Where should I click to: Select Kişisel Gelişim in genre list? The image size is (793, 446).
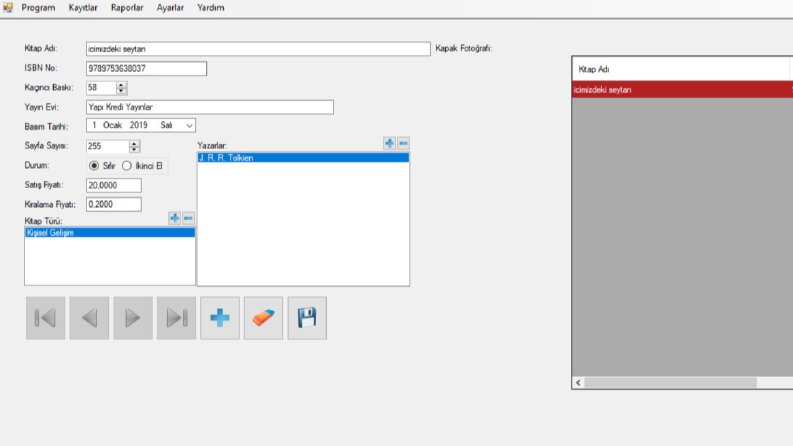point(110,233)
